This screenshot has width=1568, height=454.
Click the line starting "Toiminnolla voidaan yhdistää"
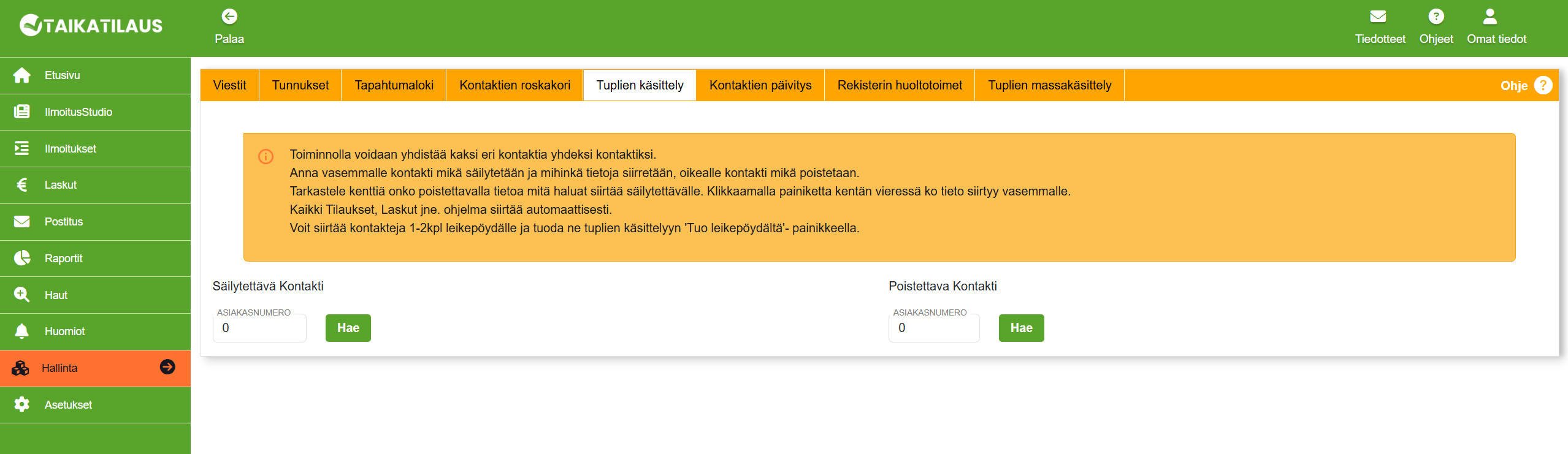(x=473, y=154)
